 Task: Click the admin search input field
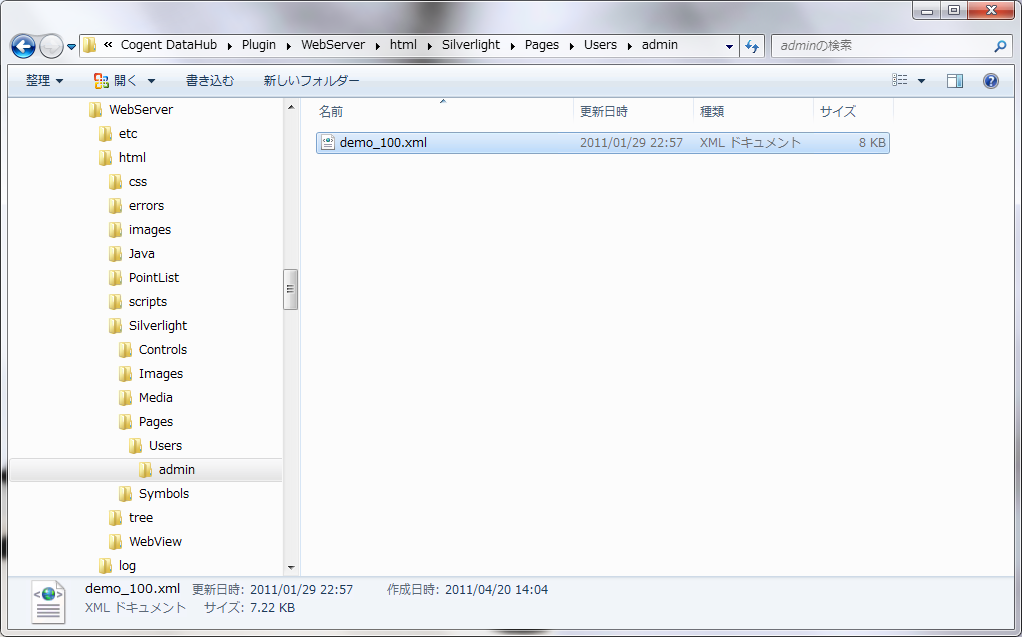point(883,46)
